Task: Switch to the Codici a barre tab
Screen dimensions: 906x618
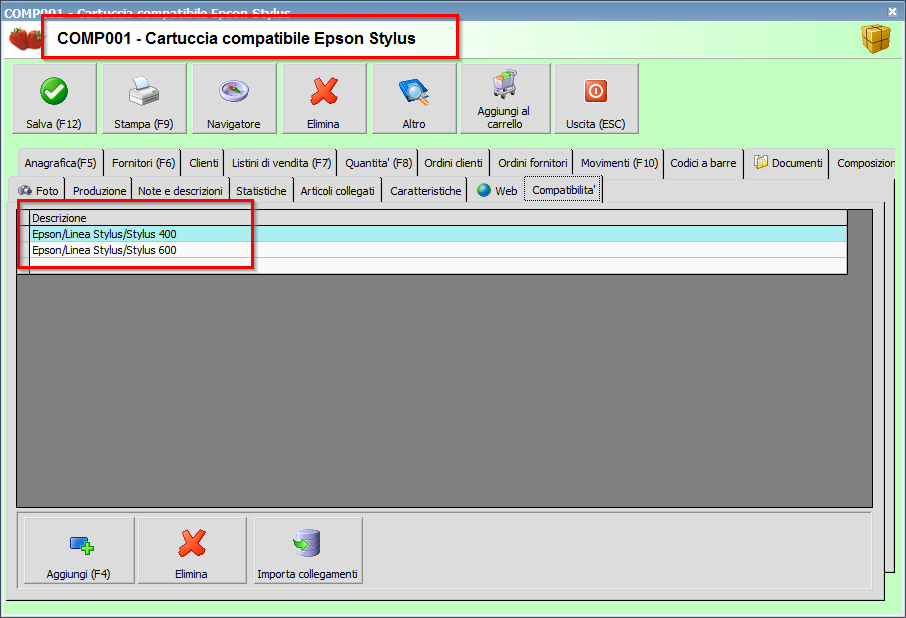Action: 703,163
